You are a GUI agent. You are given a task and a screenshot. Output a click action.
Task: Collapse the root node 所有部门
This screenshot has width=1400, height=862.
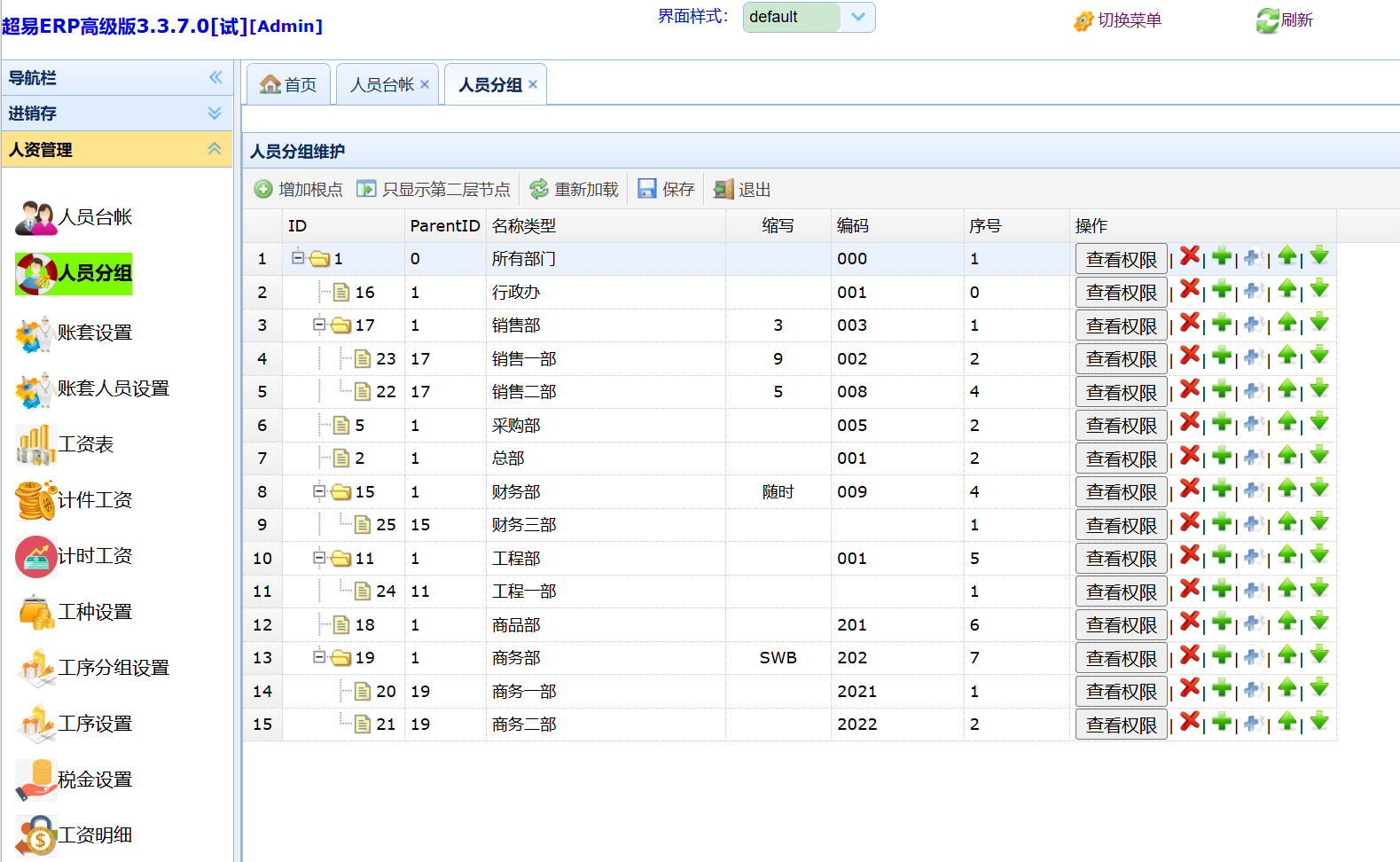coord(298,258)
